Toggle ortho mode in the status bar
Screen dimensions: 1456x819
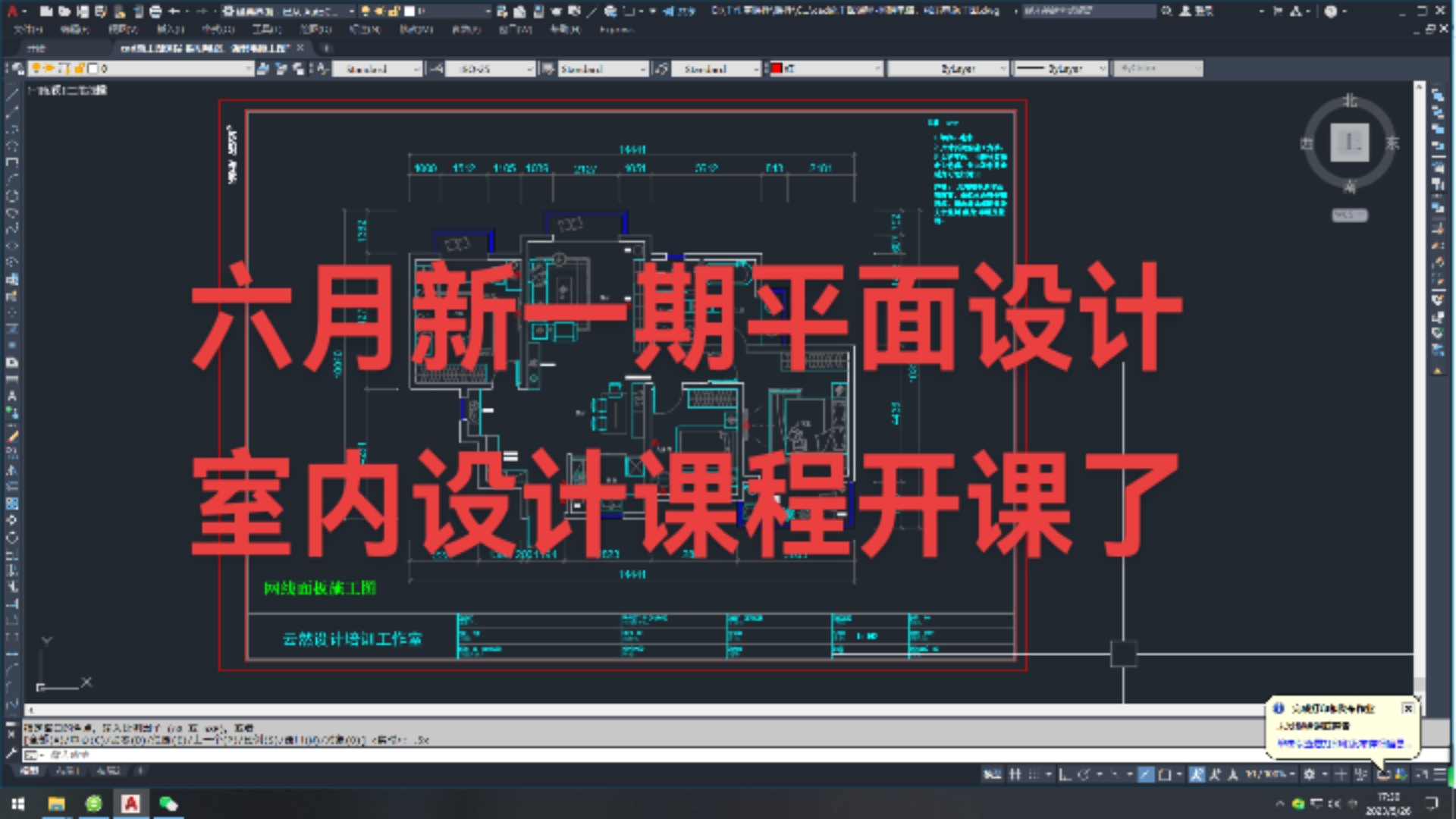pyautogui.click(x=1065, y=774)
